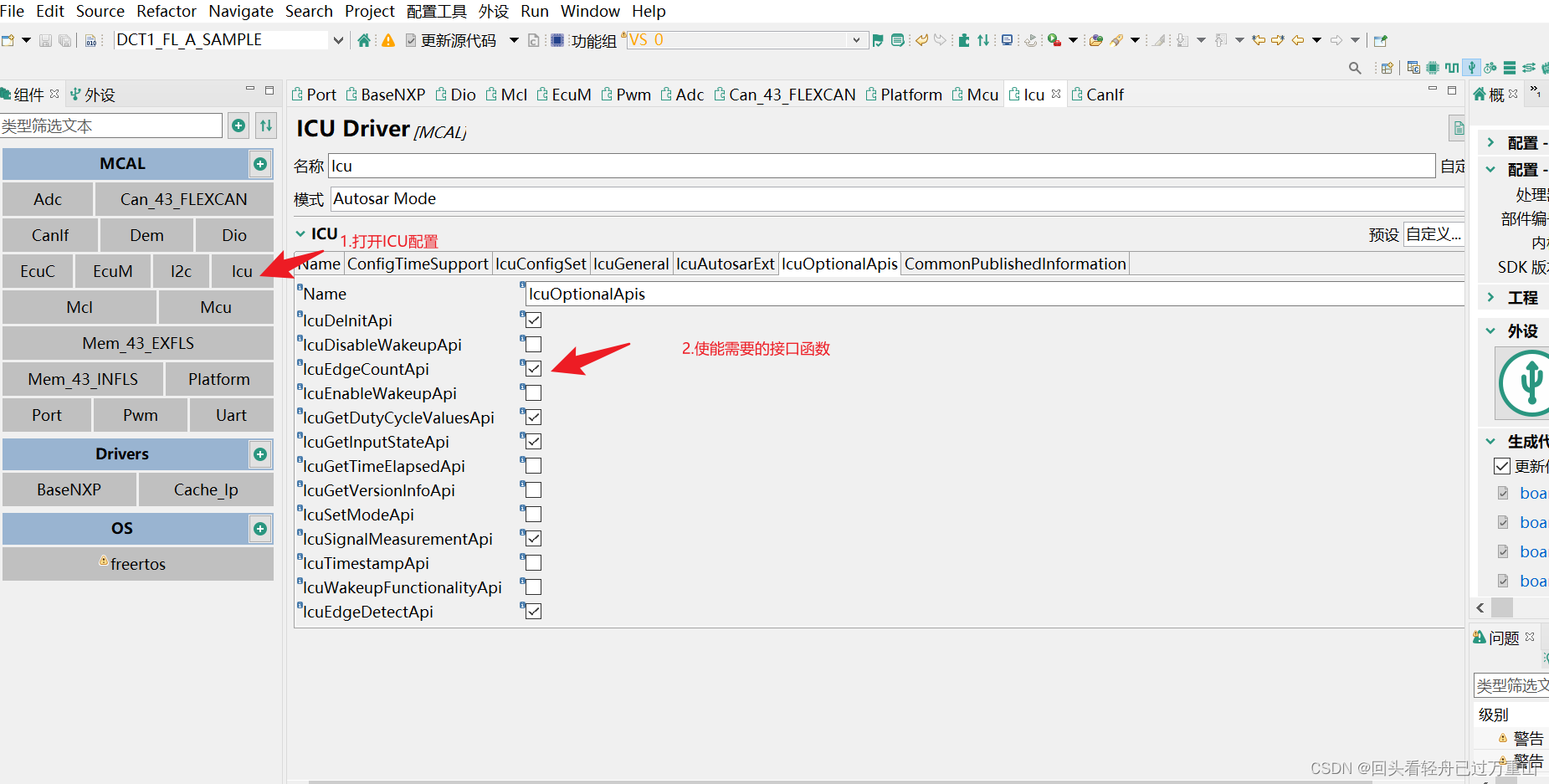Screen dimensions: 1549x784
Task: Open the DCT1_FL_A_SAMPLE project dropdown
Action: coord(337,39)
